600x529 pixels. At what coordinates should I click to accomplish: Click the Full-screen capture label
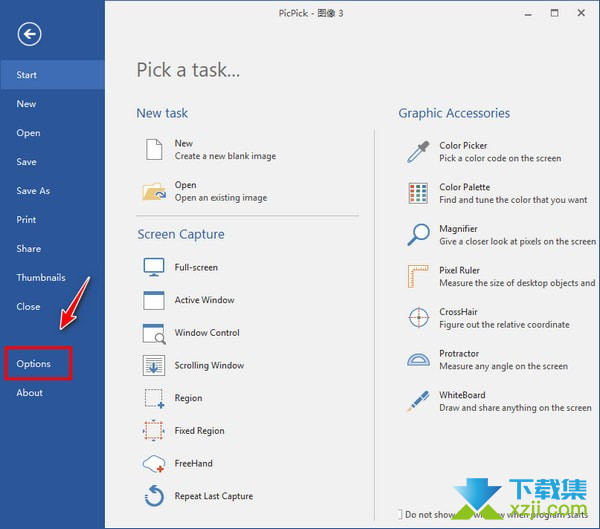coord(196,268)
